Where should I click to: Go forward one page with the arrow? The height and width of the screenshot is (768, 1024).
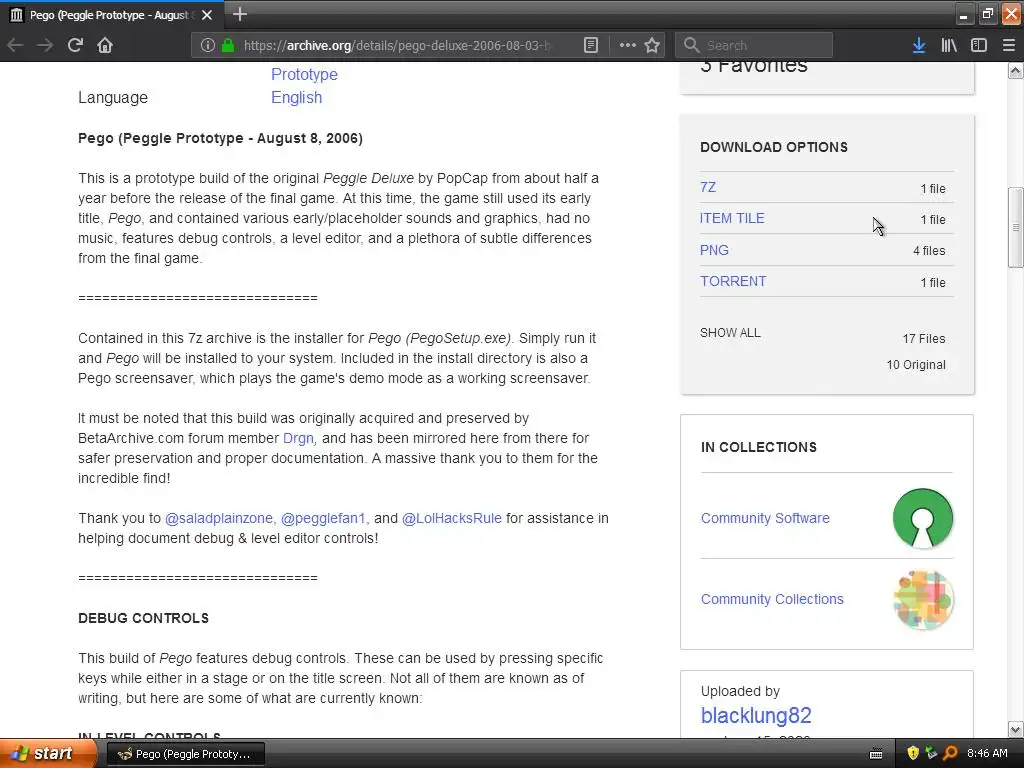point(44,45)
